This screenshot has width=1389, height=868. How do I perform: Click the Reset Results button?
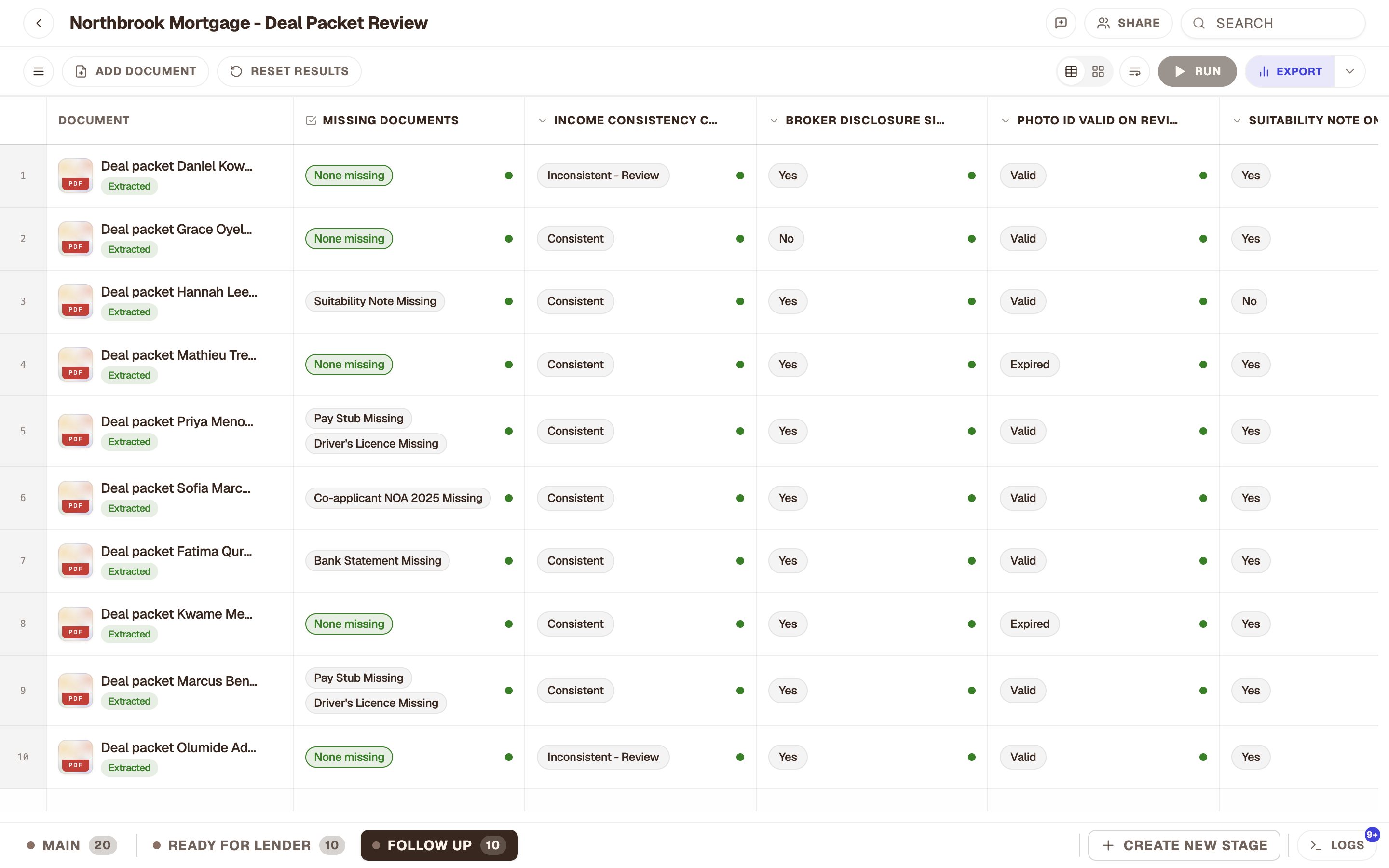click(x=289, y=71)
